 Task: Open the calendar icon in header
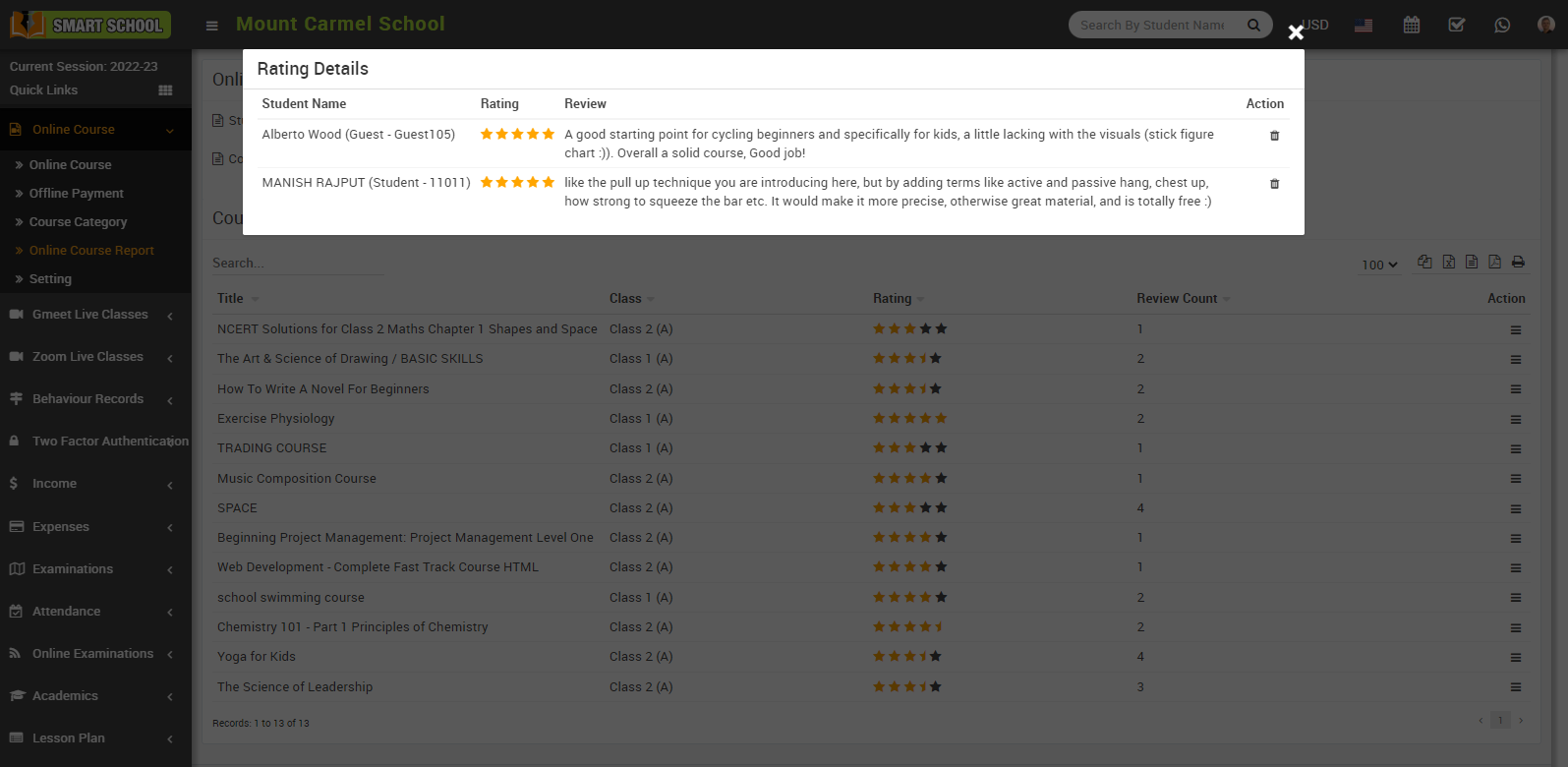(1411, 26)
